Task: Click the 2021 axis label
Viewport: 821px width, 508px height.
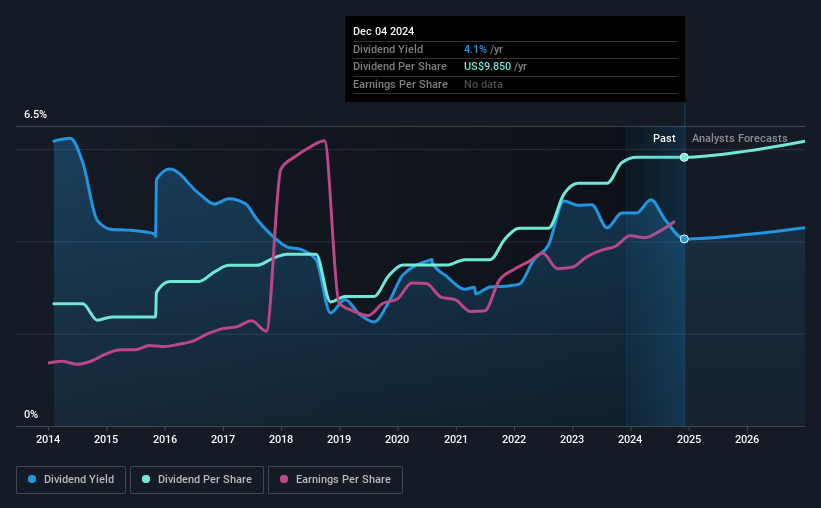Action: tap(456, 439)
